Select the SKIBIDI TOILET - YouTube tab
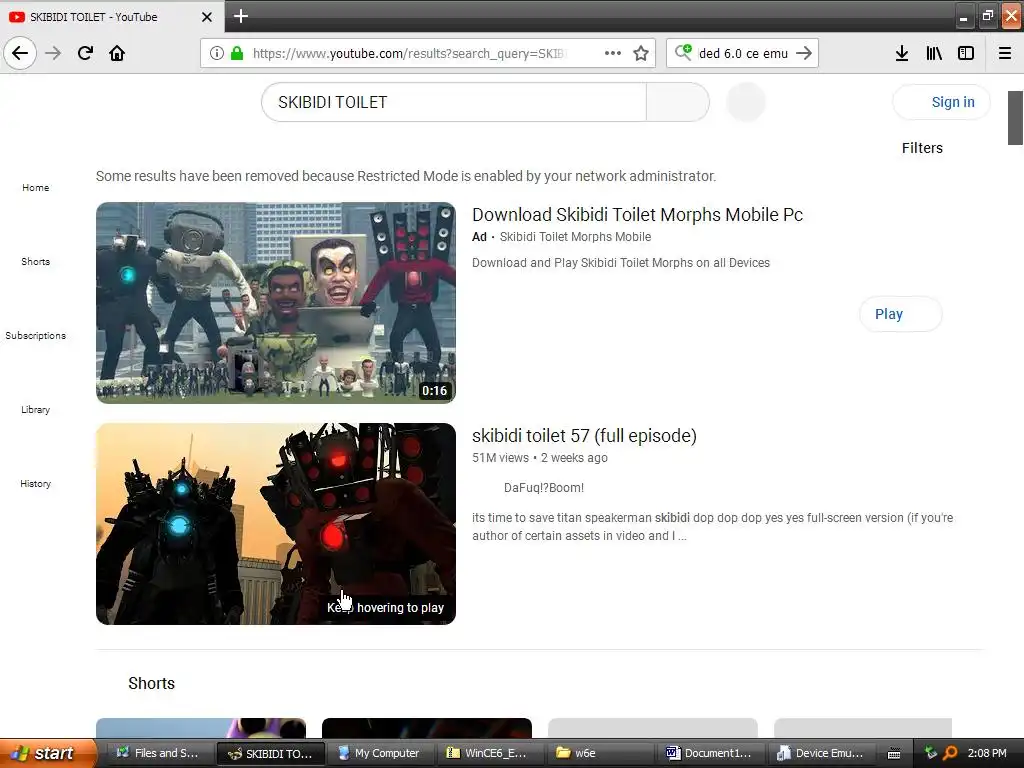Image resolution: width=1024 pixels, height=768 pixels. pos(112,17)
